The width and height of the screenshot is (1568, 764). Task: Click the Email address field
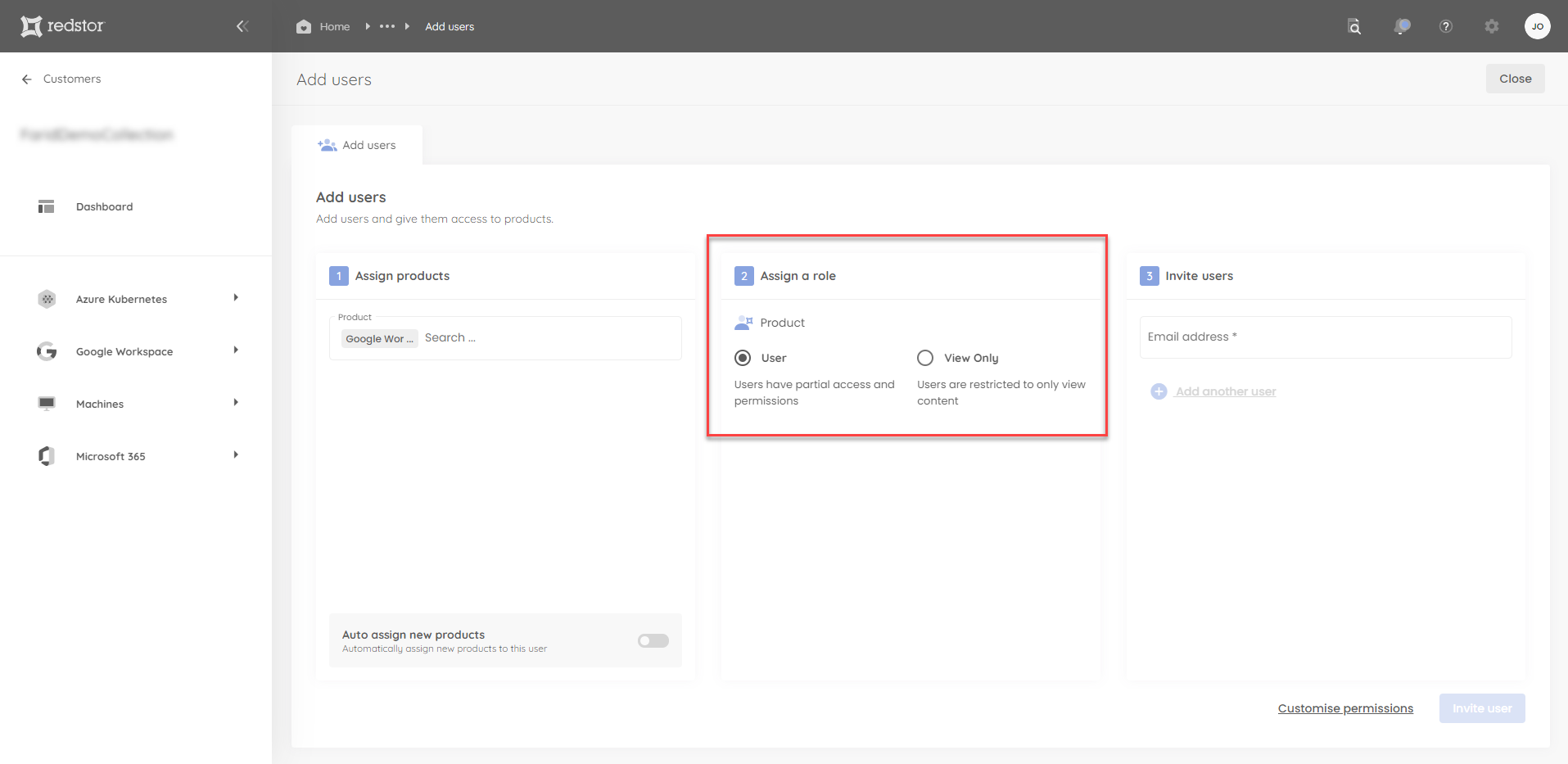click(x=1326, y=337)
